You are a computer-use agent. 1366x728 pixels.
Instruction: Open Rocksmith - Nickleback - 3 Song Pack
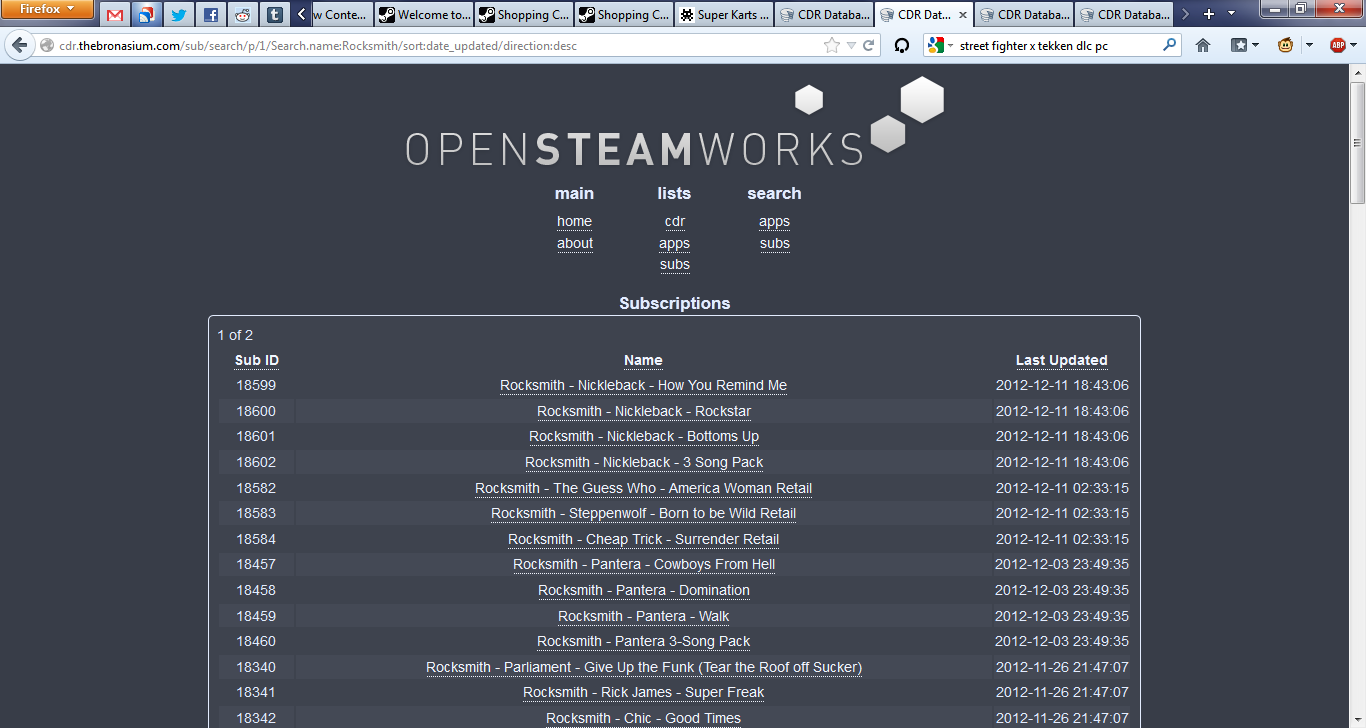point(644,463)
